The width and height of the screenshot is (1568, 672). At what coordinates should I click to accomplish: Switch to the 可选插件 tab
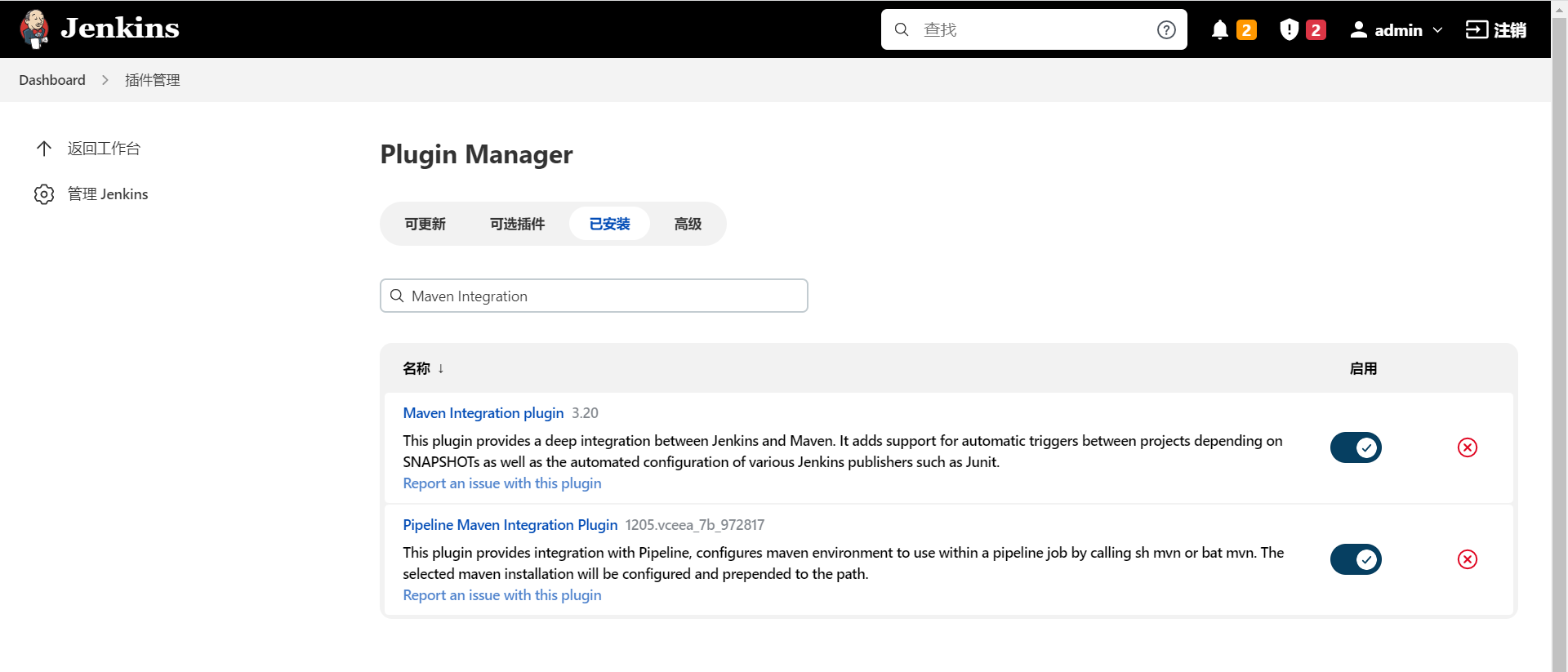click(x=517, y=224)
